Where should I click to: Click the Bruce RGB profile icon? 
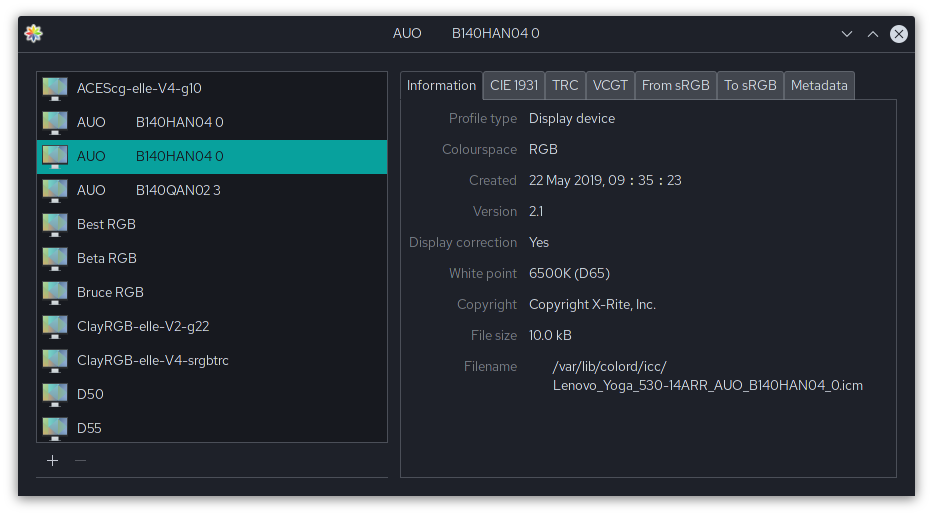(x=55, y=292)
